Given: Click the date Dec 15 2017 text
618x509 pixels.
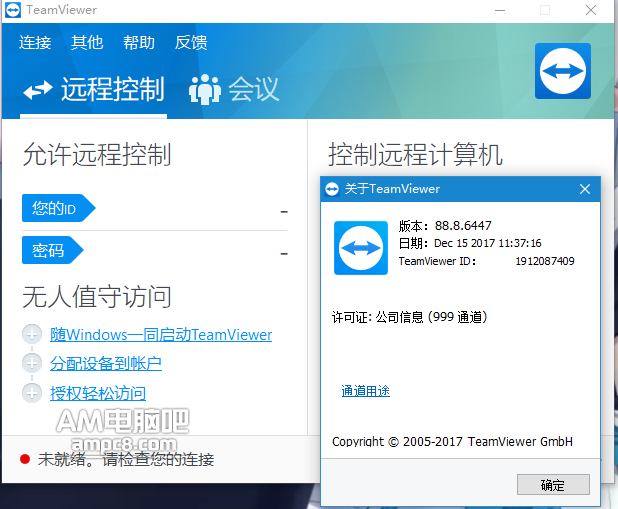Looking at the screenshot, I should click(x=488, y=243).
